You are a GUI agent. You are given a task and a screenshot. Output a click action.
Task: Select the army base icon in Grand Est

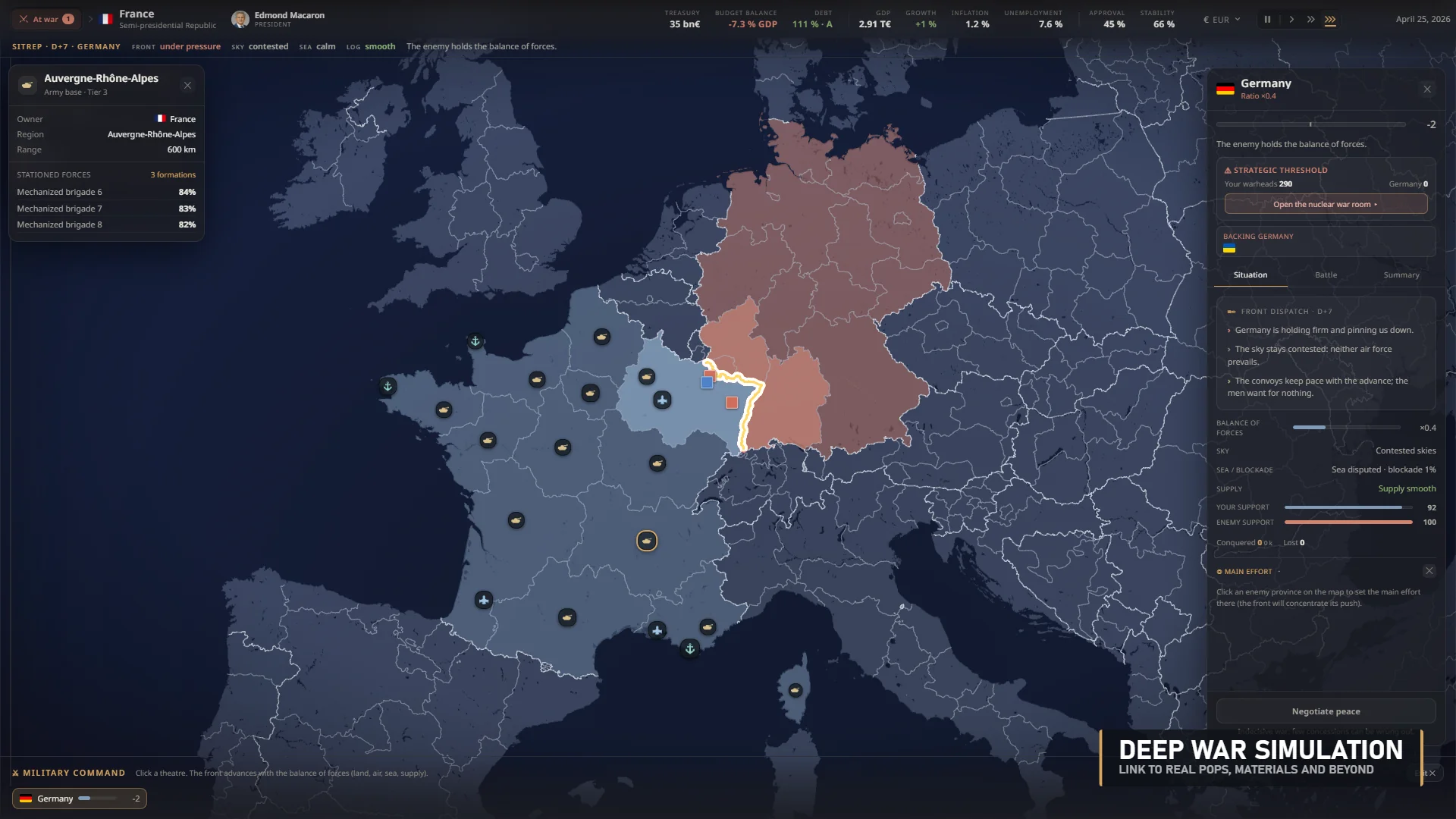coord(647,376)
